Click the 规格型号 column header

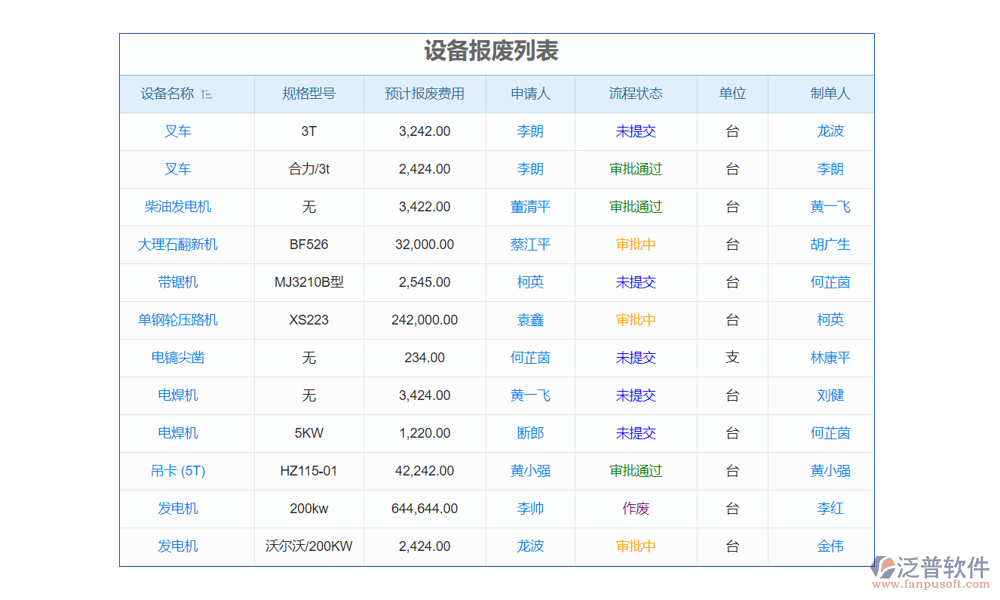coord(309,94)
